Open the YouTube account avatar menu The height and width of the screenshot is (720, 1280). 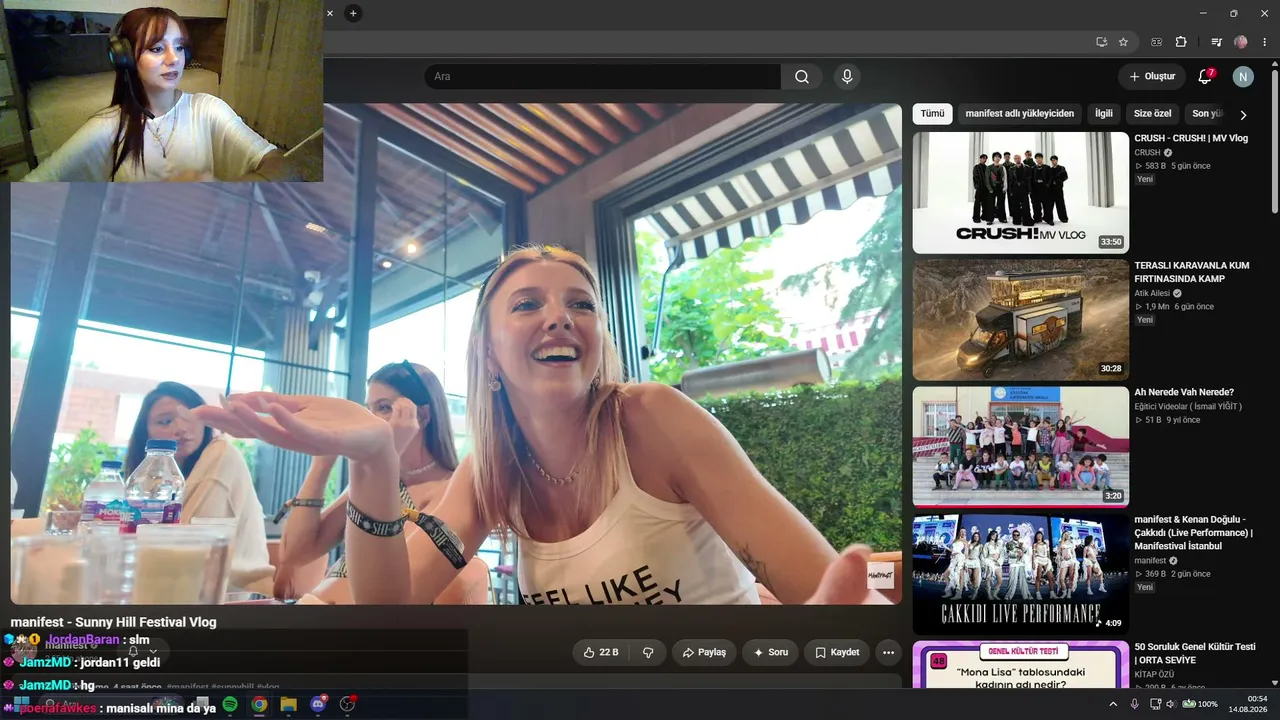point(1243,77)
